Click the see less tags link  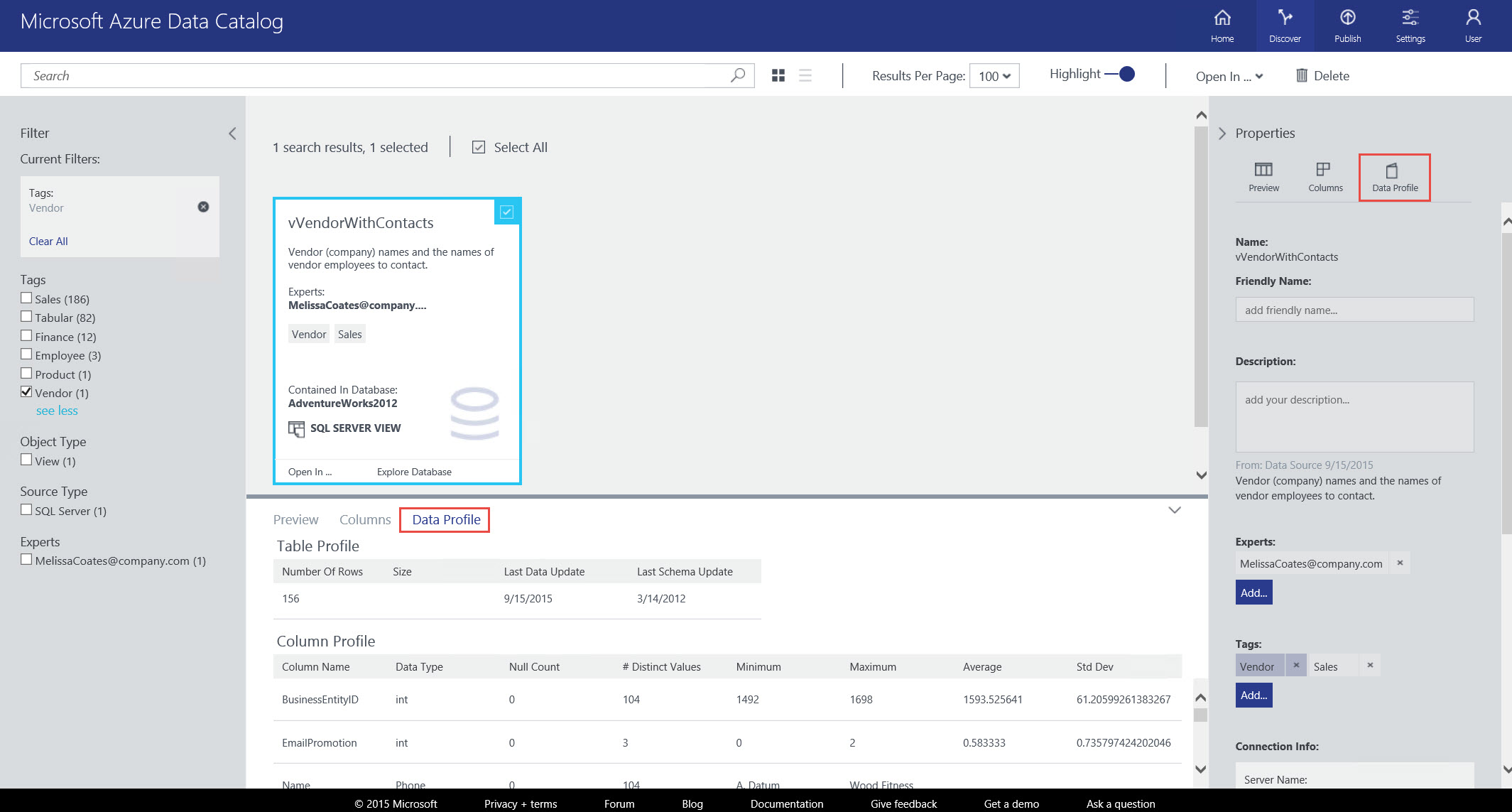57,411
